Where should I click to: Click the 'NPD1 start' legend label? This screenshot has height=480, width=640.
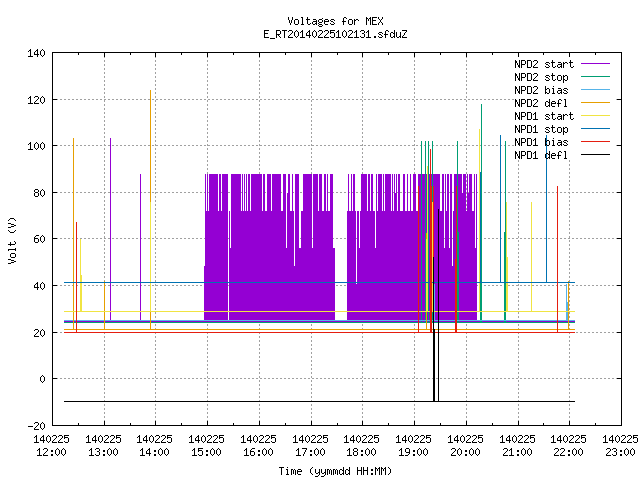click(544, 116)
